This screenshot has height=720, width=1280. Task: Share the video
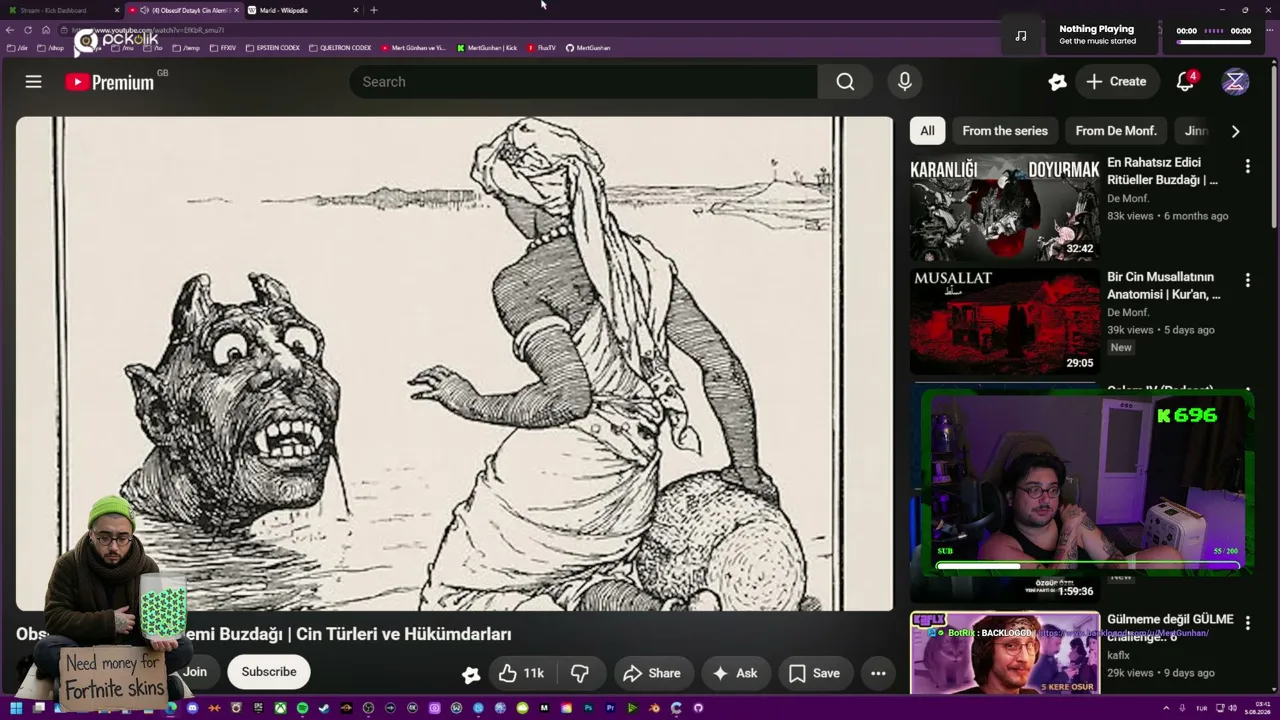point(652,673)
